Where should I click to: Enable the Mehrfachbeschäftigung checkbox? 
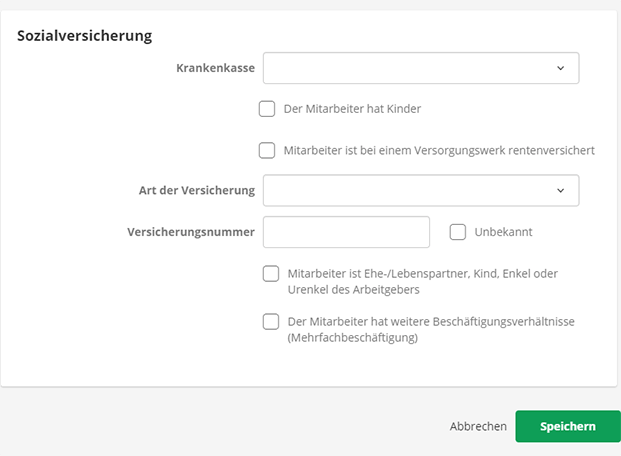click(271, 322)
